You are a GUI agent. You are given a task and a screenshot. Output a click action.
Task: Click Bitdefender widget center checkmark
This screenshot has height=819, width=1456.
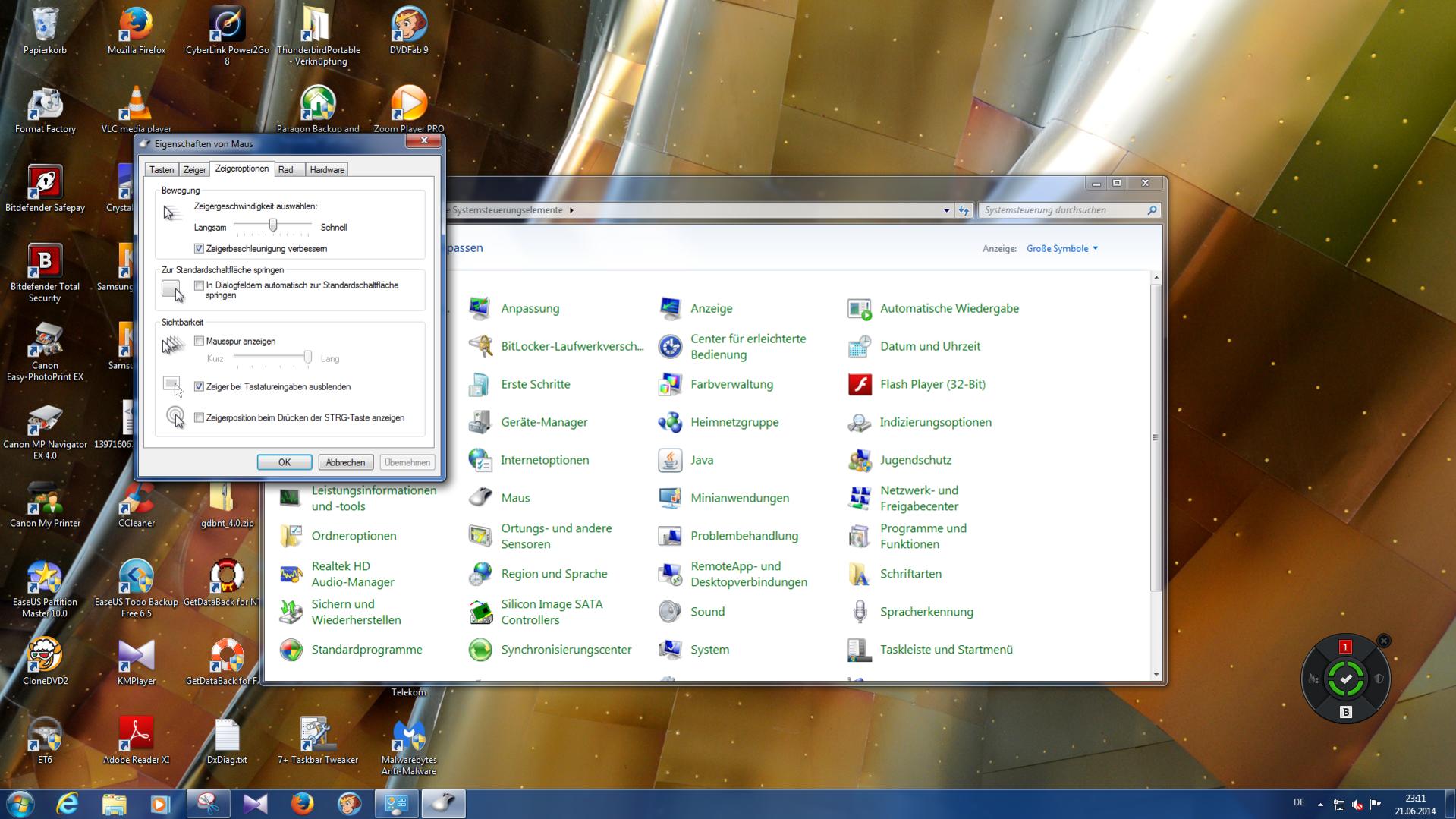tap(1346, 679)
